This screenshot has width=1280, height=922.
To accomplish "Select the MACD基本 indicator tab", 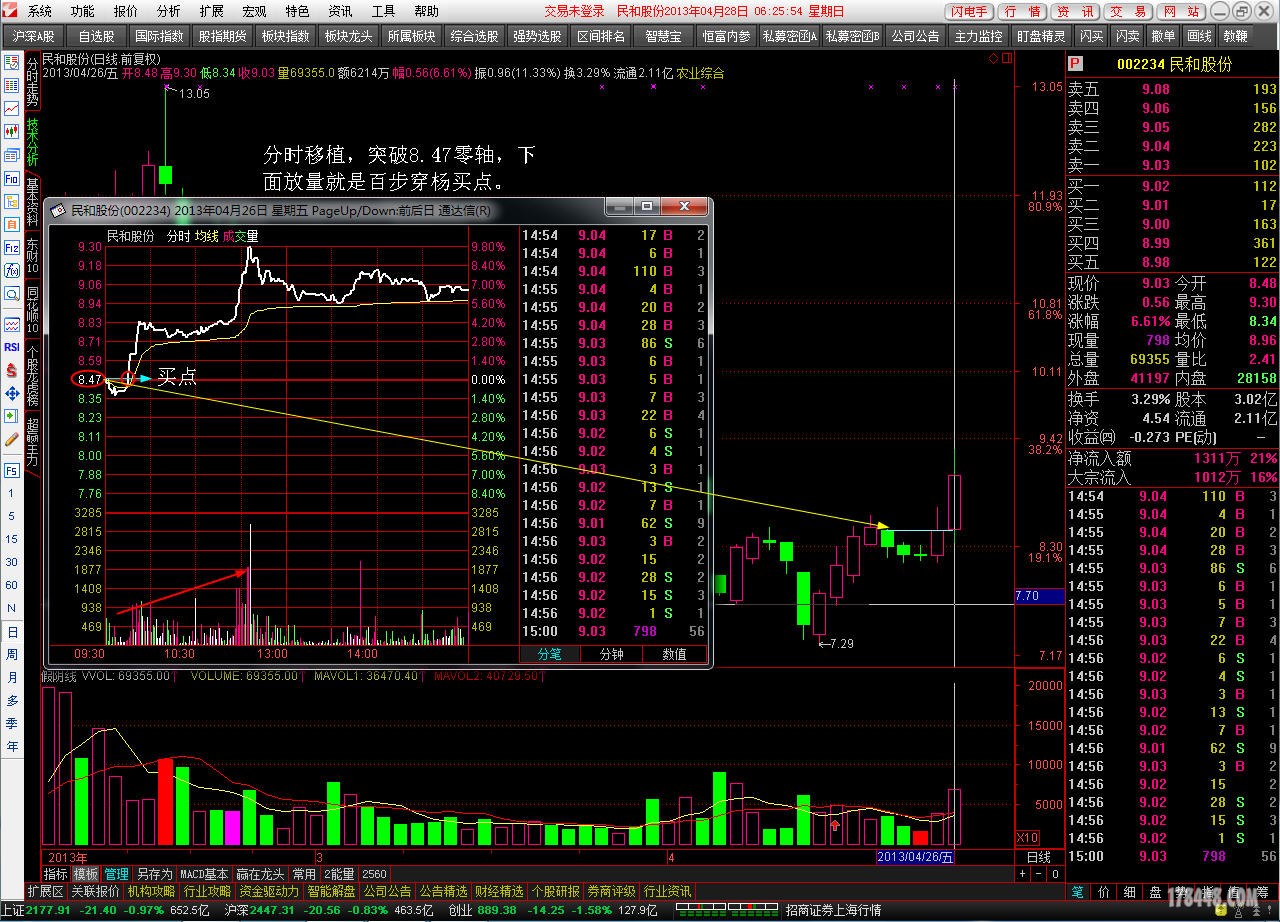I will (x=204, y=874).
